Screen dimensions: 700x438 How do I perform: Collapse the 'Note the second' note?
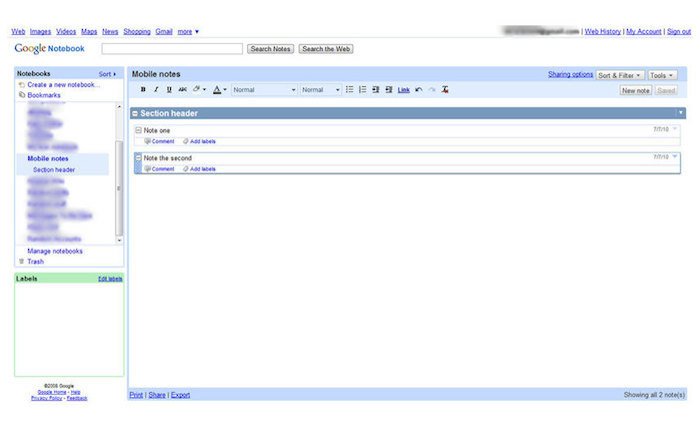(x=138, y=158)
